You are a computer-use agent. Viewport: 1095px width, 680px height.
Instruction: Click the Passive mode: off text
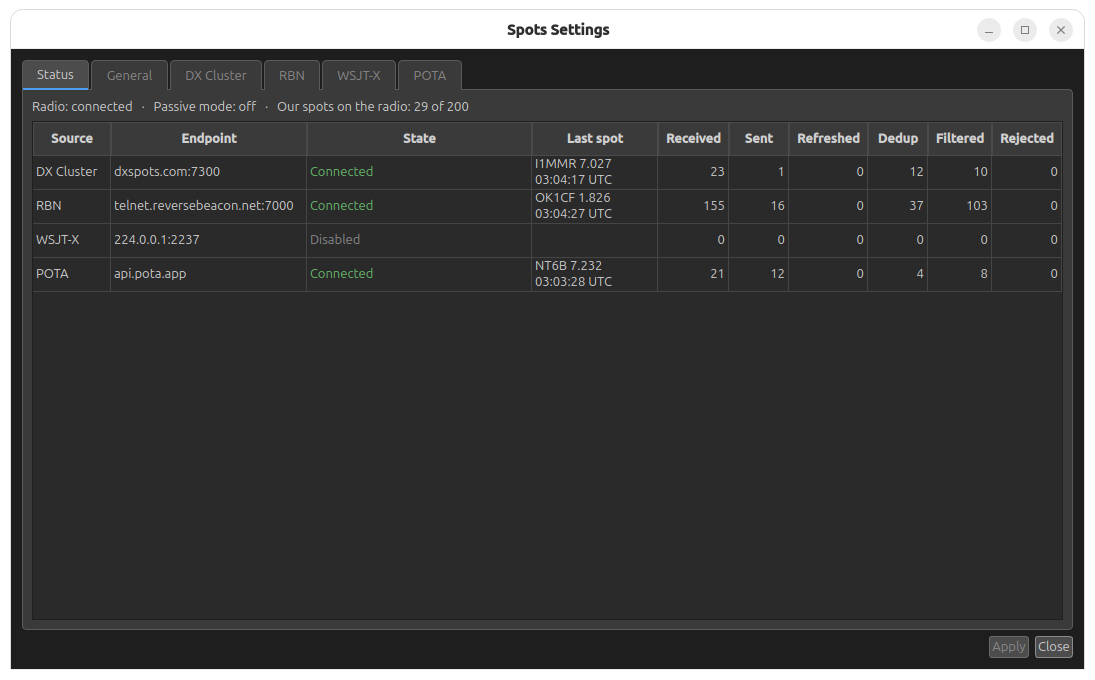pos(205,107)
